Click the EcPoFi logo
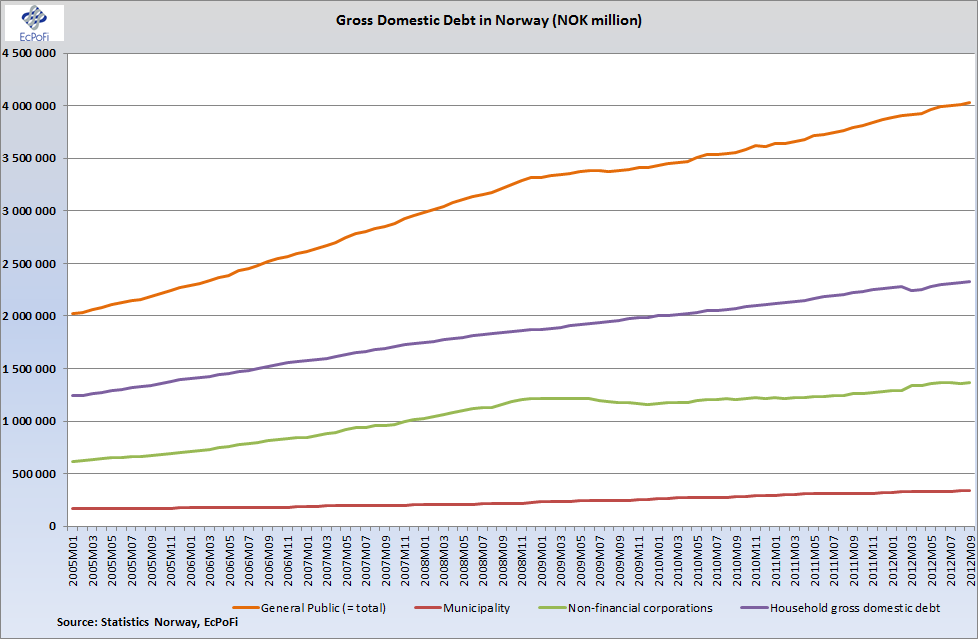This screenshot has height=639, width=978. pos(33,22)
